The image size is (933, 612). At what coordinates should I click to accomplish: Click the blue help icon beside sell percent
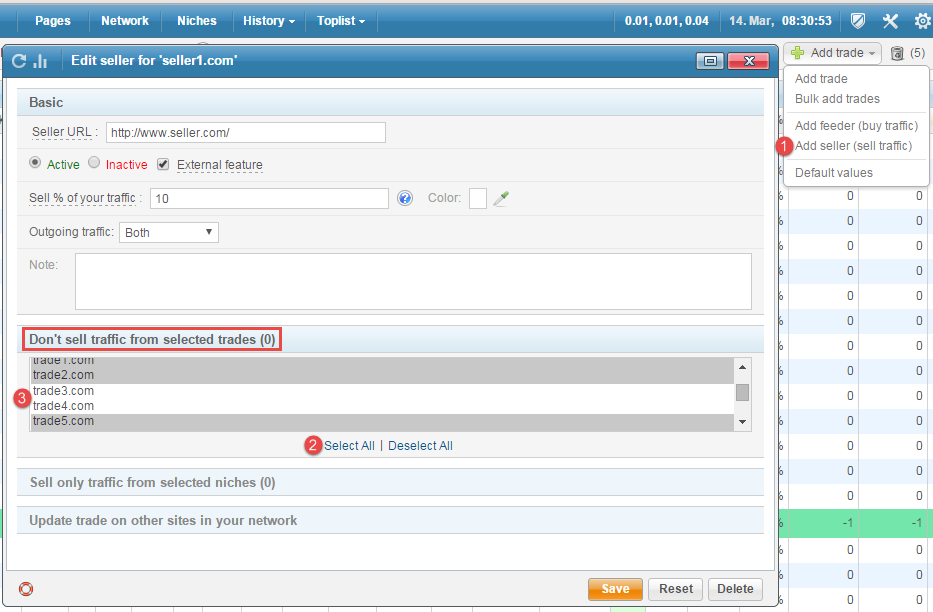click(x=405, y=198)
